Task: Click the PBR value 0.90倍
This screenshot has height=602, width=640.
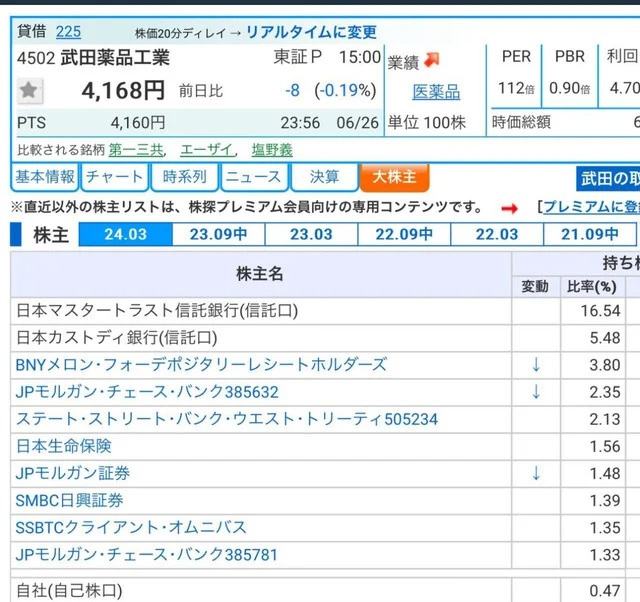Action: [x=569, y=88]
